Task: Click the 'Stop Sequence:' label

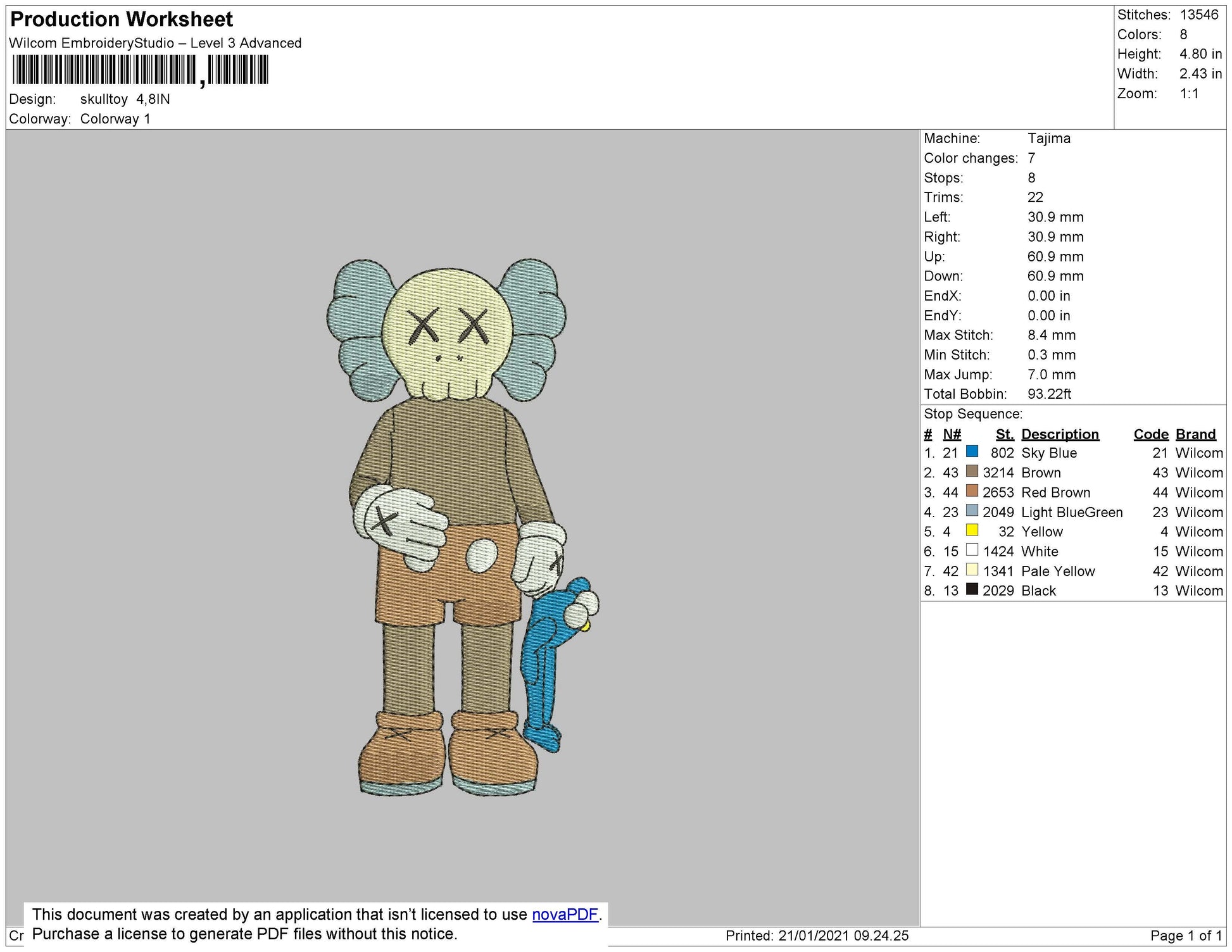Action: (973, 414)
